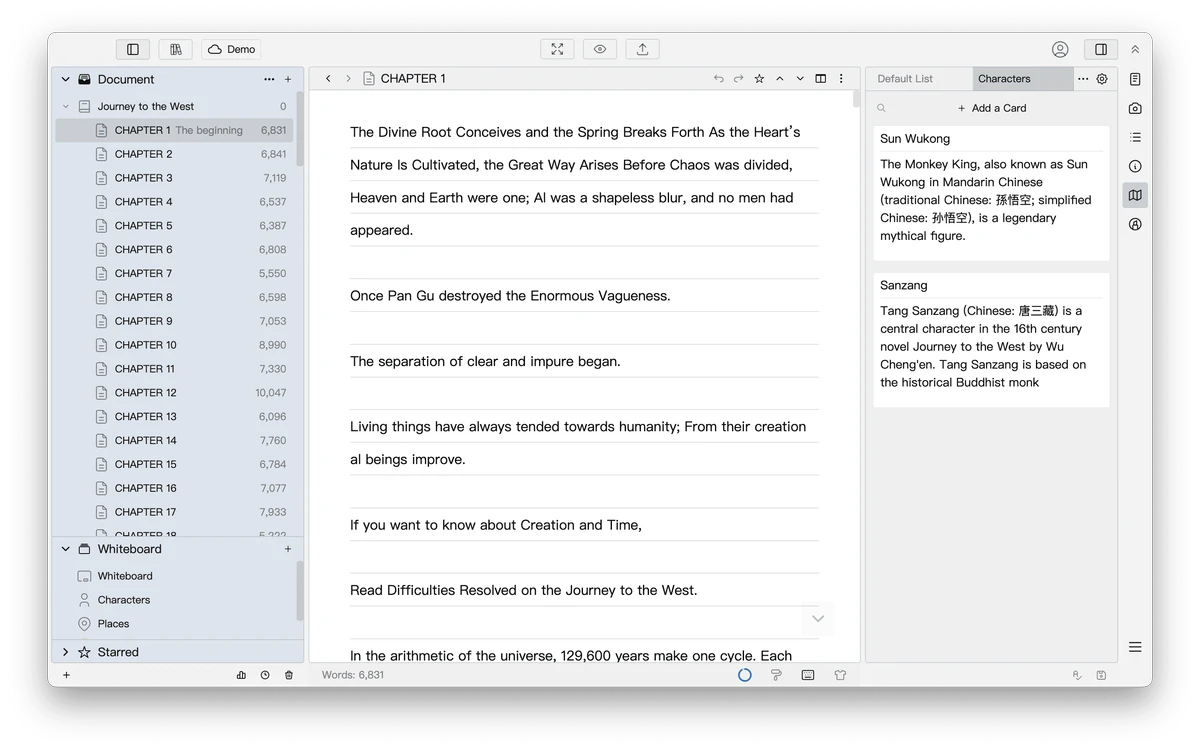This screenshot has width=1200, height=750.
Task: Toggle the right sidebar panel
Action: [1101, 49]
